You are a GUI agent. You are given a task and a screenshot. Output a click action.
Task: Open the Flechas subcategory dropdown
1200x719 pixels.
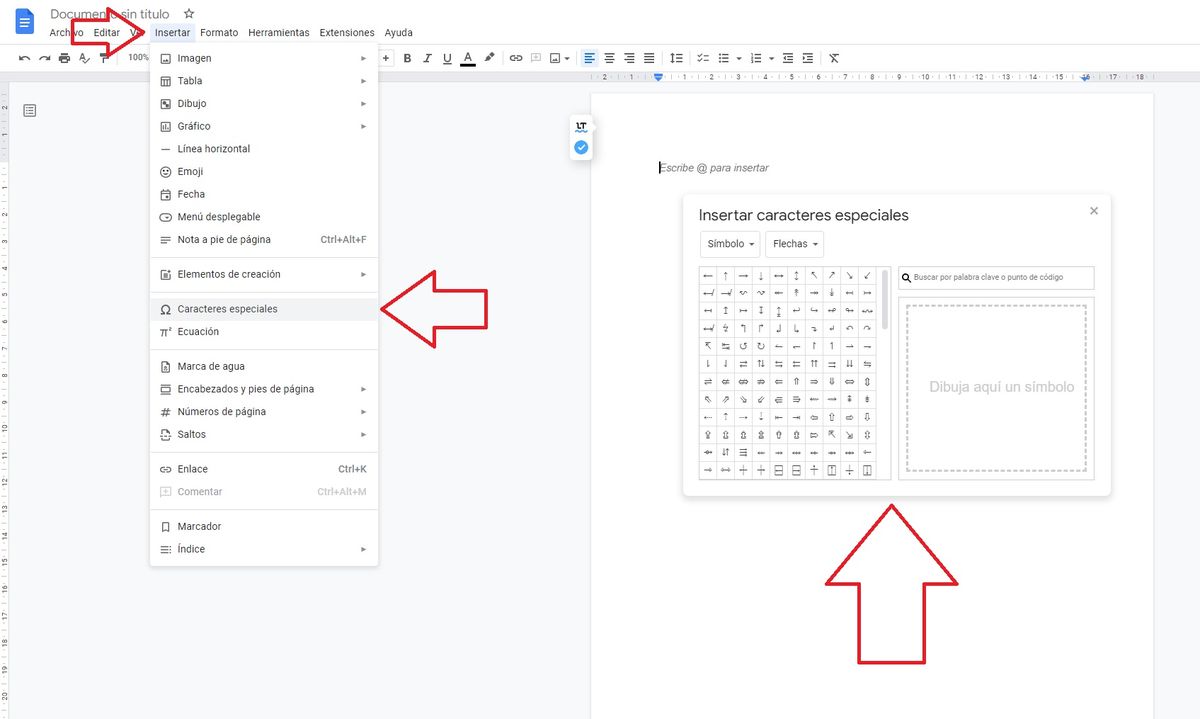tap(793, 243)
